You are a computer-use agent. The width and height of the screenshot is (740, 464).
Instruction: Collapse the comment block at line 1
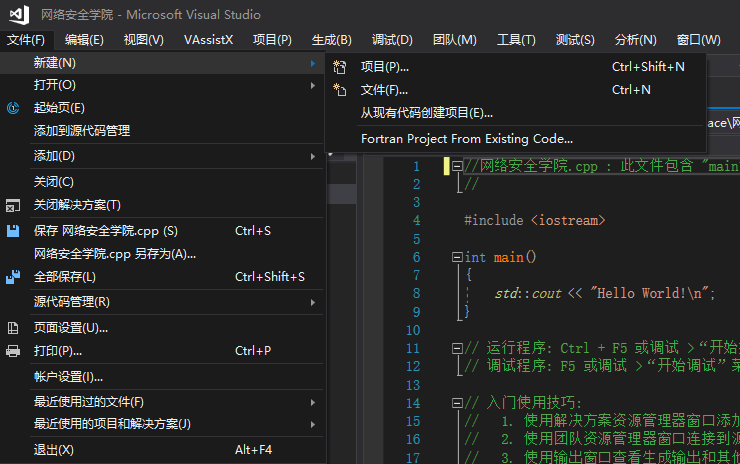(457, 166)
